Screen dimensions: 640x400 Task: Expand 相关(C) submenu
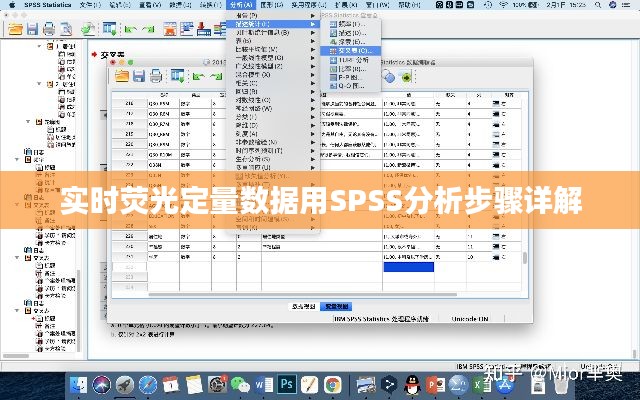[x=273, y=83]
